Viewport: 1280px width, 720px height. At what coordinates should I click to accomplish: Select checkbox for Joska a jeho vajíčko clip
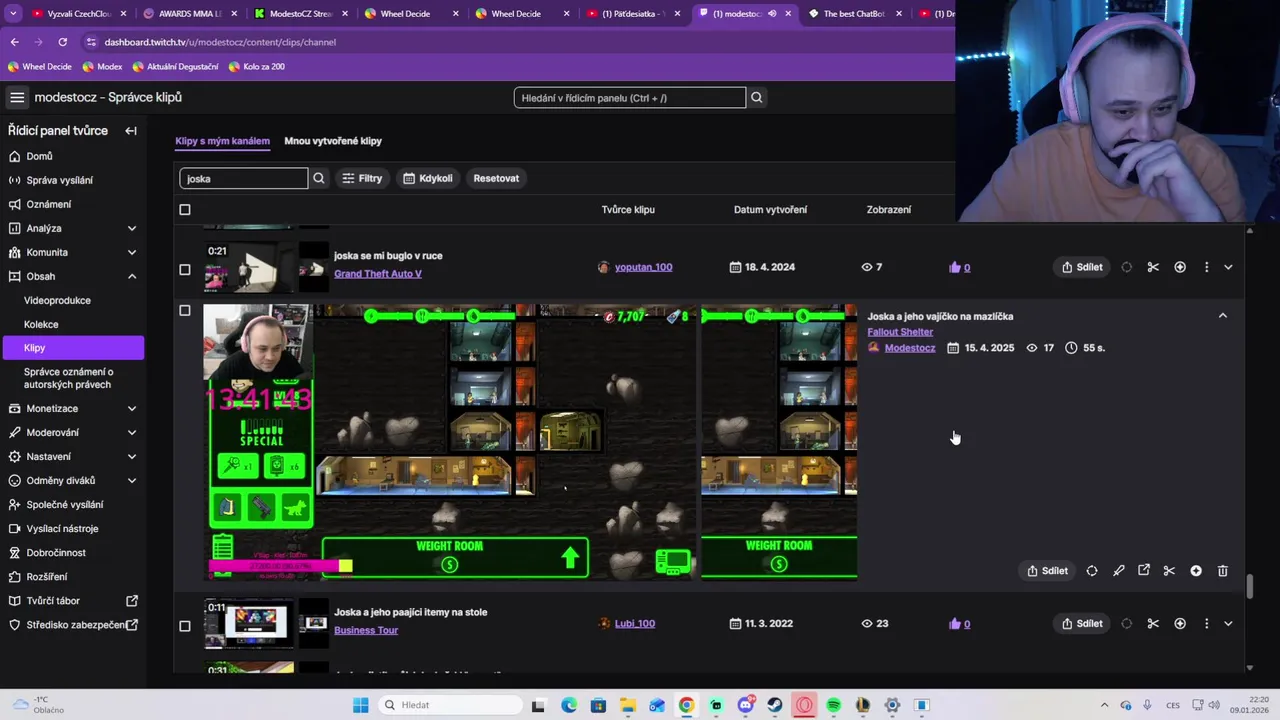184,311
